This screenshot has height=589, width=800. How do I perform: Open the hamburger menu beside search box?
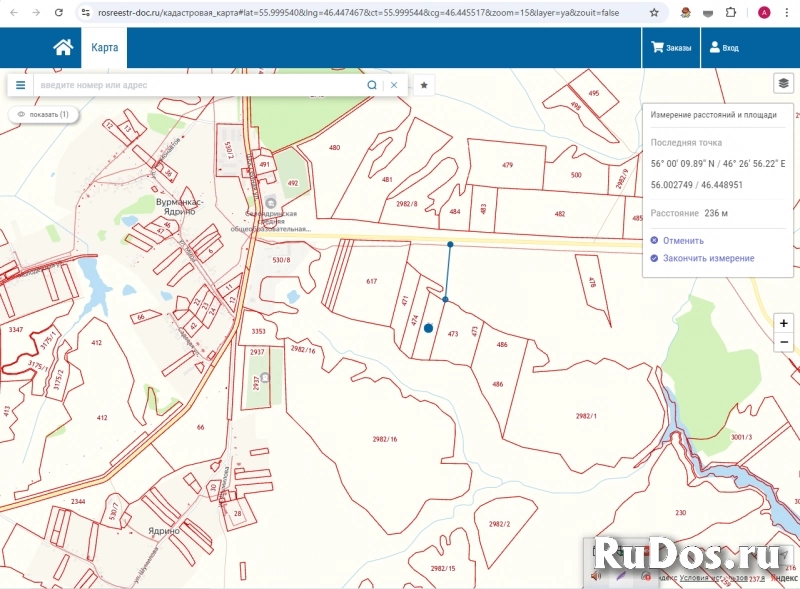coord(20,85)
